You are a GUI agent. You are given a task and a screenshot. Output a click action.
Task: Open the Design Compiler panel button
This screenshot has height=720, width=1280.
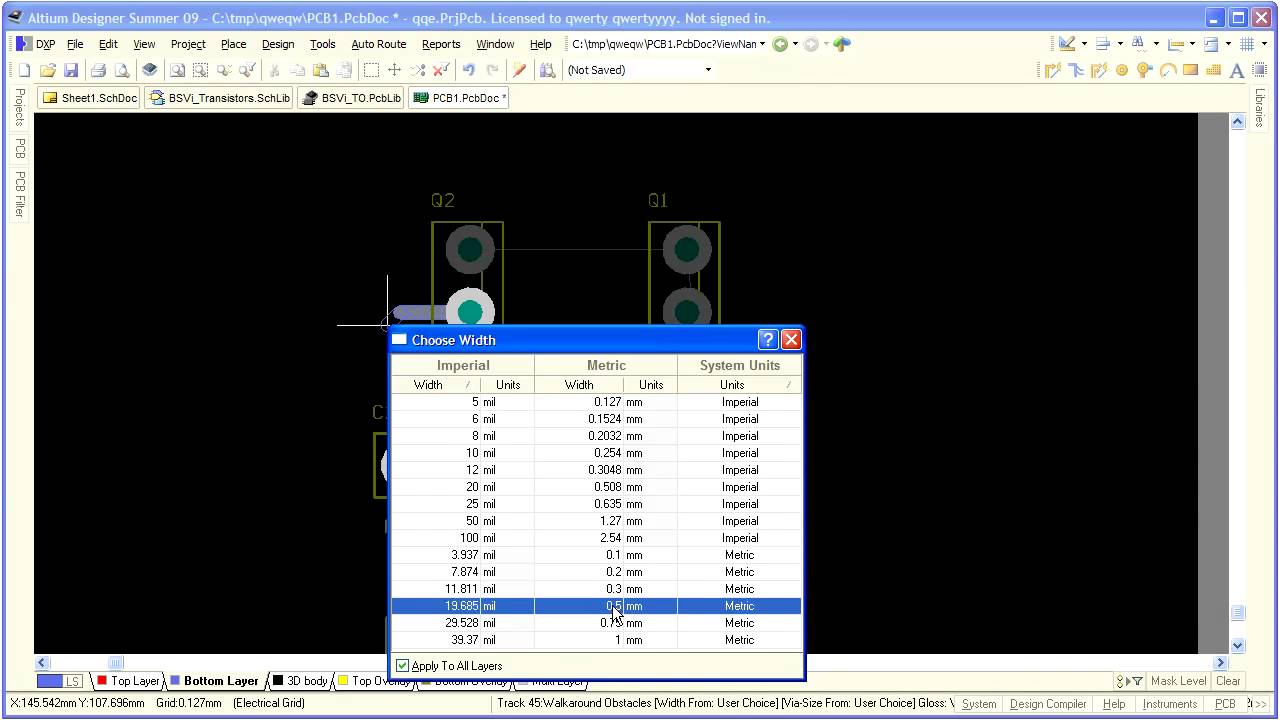(1048, 704)
